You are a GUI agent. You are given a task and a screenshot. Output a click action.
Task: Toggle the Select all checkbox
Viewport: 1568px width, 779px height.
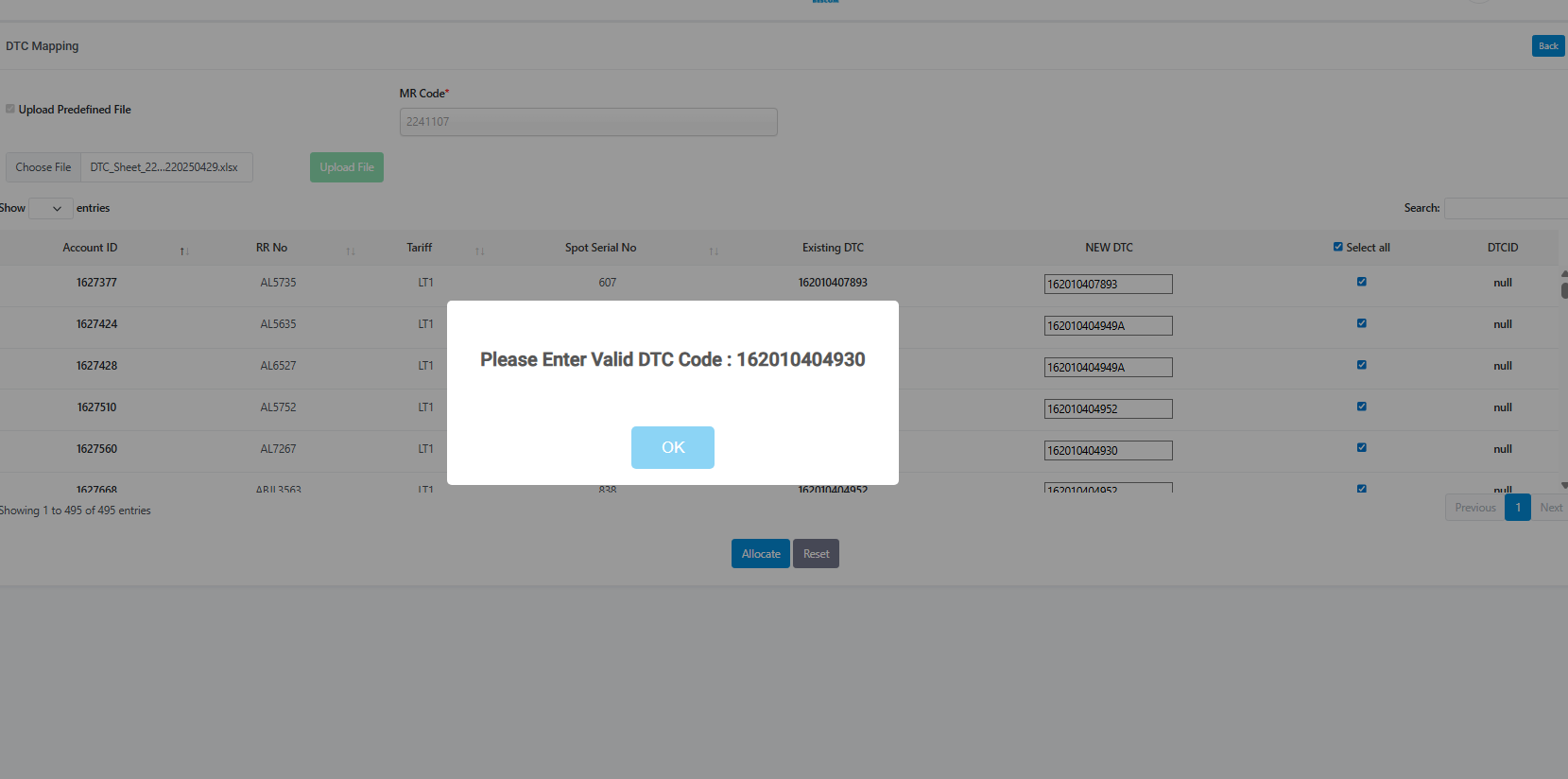[1337, 247]
